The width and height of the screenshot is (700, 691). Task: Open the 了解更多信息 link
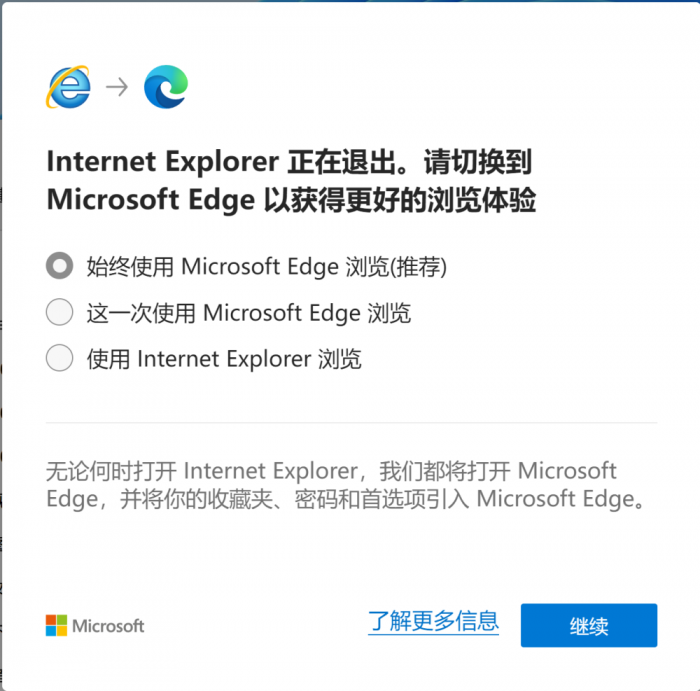tap(433, 621)
